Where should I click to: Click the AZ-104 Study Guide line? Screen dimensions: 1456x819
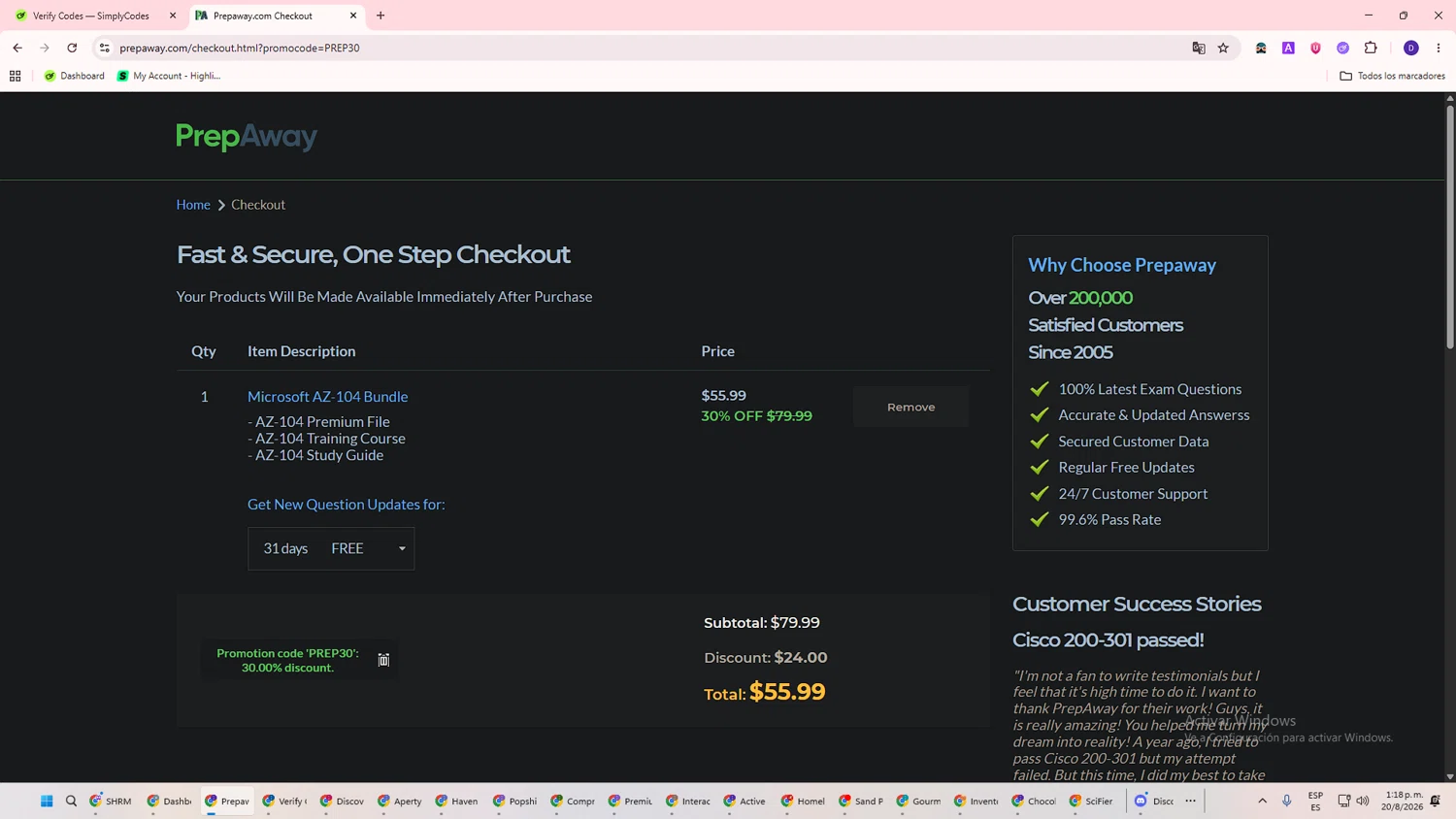pyautogui.click(x=315, y=455)
